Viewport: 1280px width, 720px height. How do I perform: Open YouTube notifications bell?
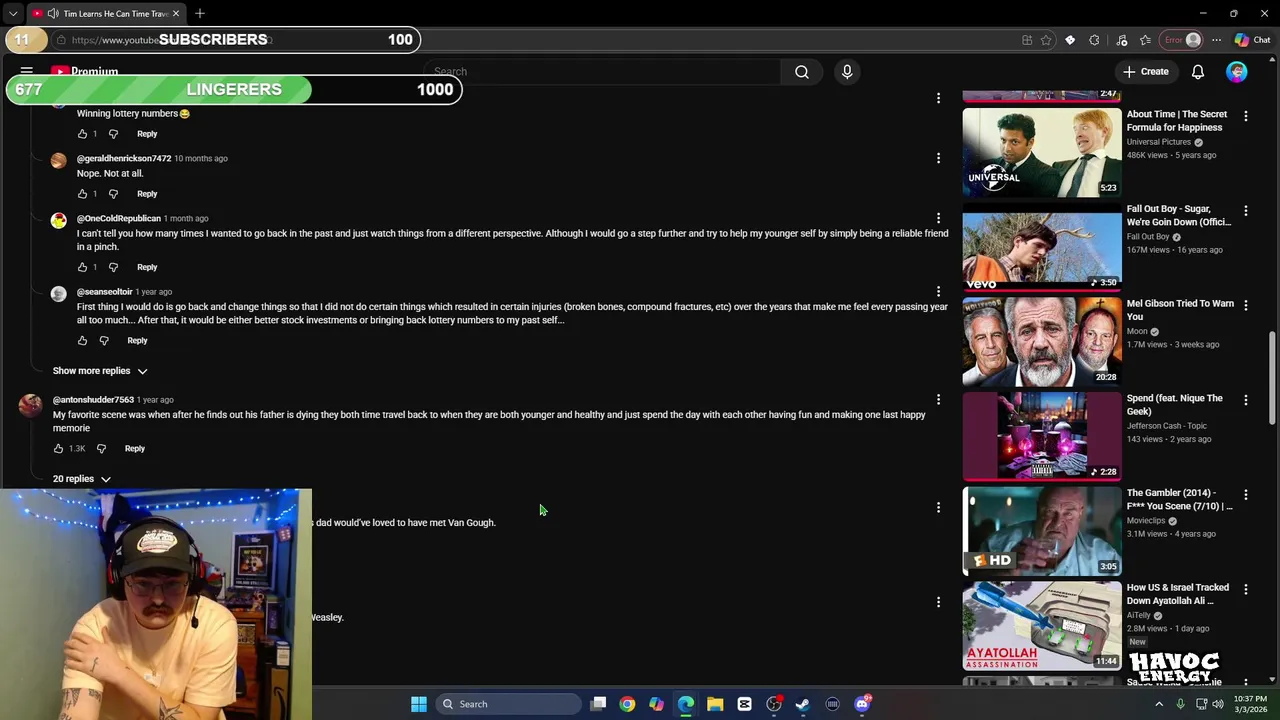pyautogui.click(x=1198, y=72)
